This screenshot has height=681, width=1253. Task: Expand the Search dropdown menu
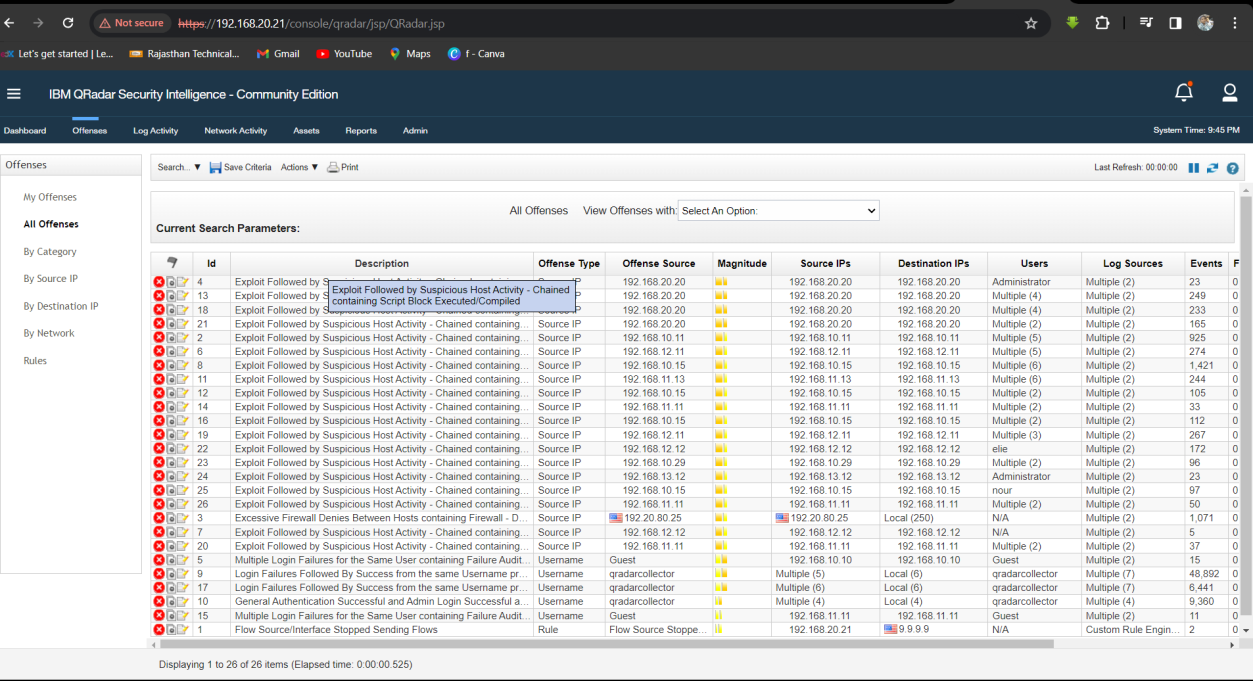tap(179, 167)
